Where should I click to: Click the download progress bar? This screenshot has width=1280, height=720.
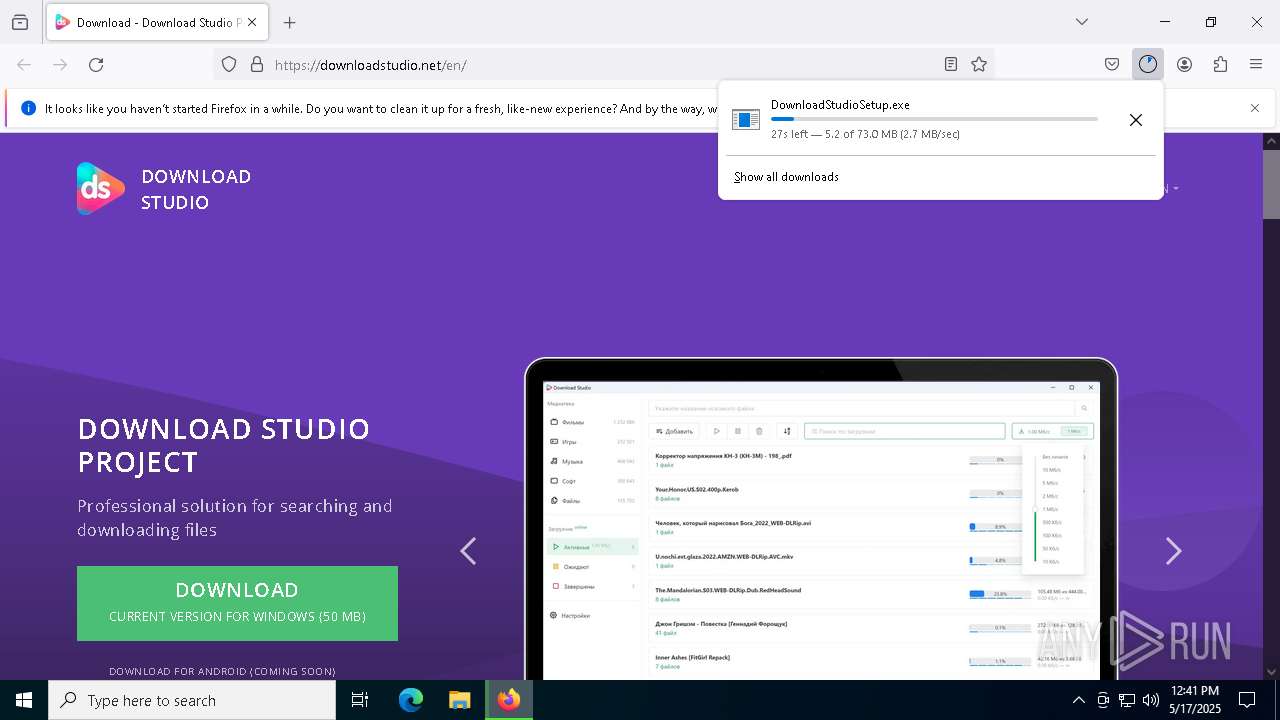tap(934, 119)
